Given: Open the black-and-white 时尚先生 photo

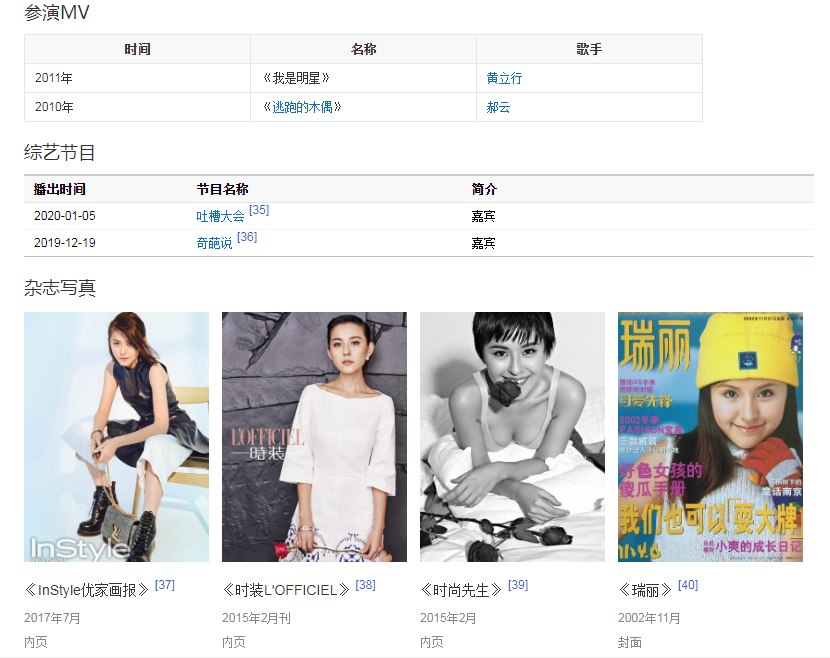Looking at the screenshot, I should pyautogui.click(x=512, y=437).
